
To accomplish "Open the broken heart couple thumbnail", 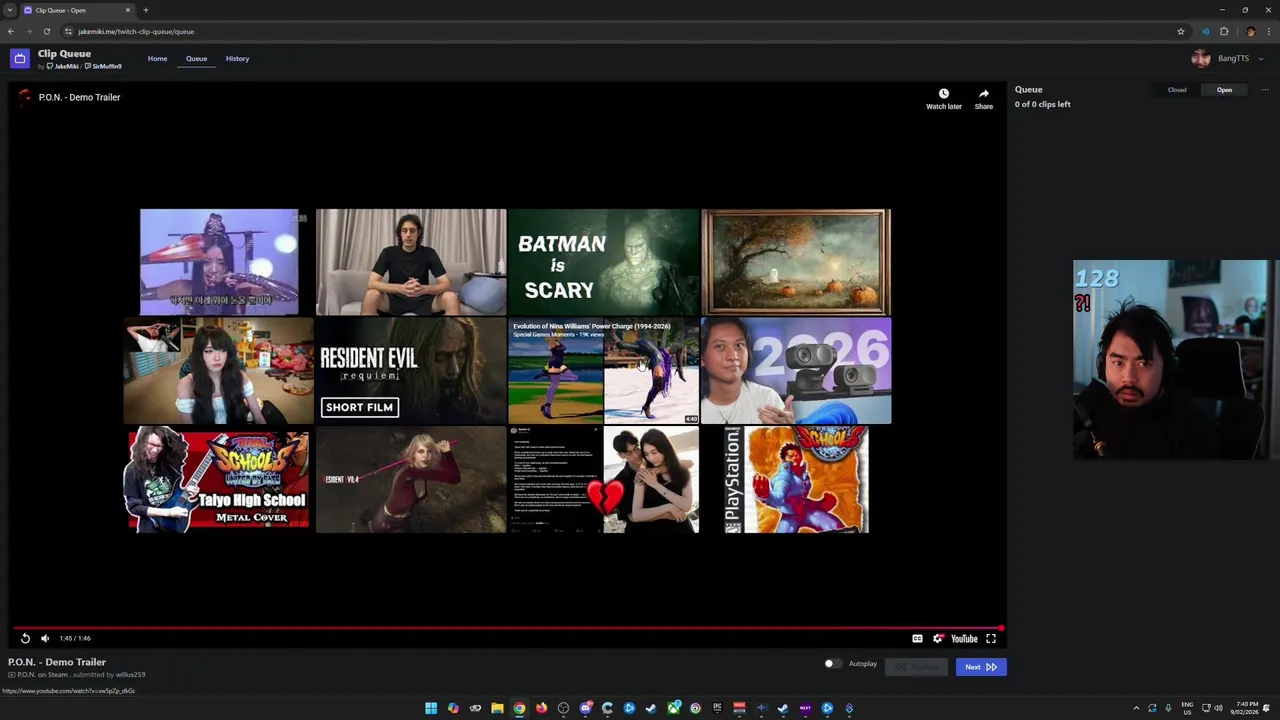I will click(603, 480).
